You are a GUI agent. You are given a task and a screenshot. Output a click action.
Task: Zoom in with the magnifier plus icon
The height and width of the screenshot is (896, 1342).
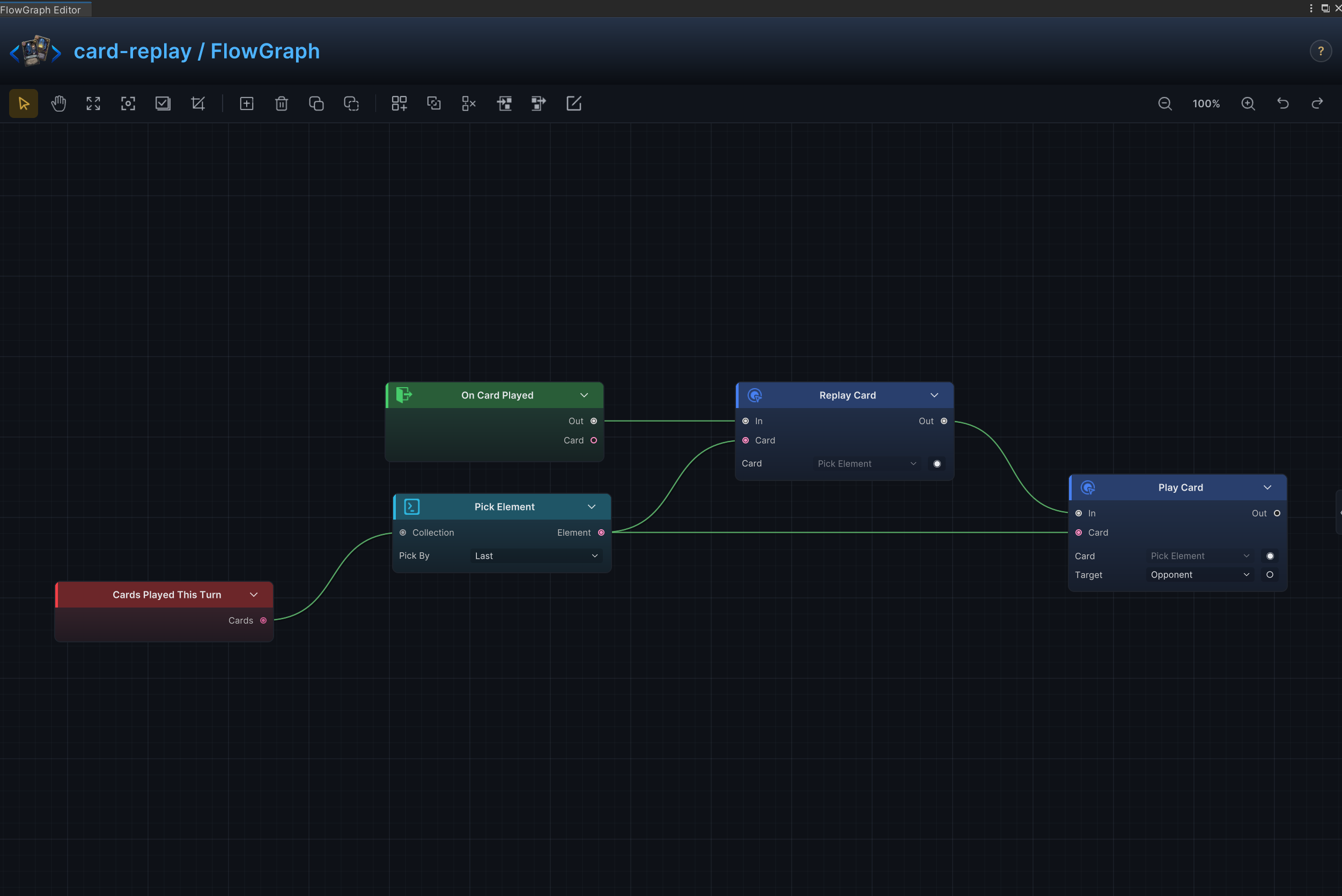point(1248,103)
